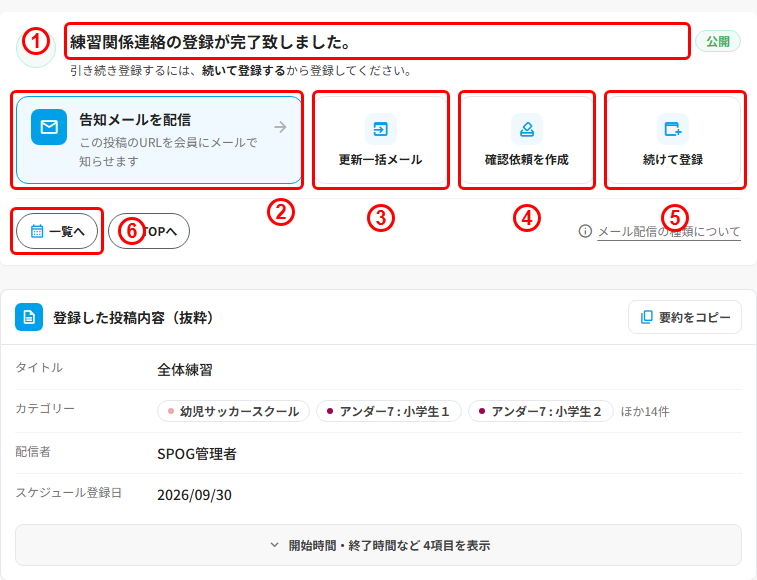Choose 続けて登録 to register another
757x580 pixels.
673,140
